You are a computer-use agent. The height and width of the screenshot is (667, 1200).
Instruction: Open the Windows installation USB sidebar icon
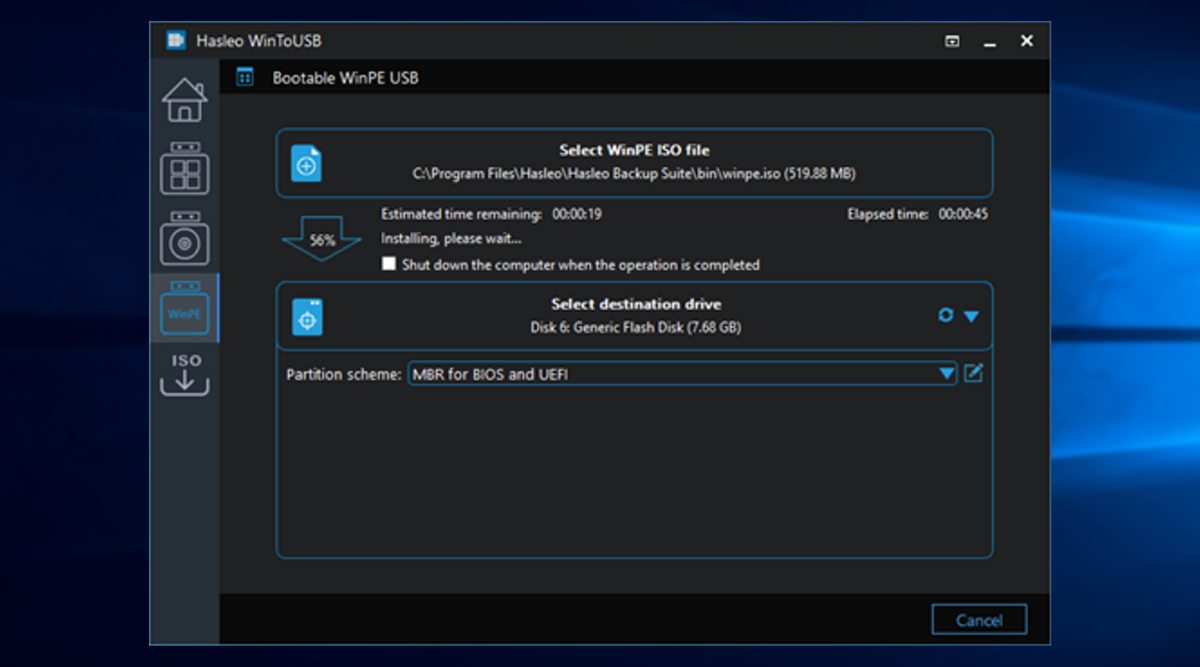pyautogui.click(x=185, y=238)
